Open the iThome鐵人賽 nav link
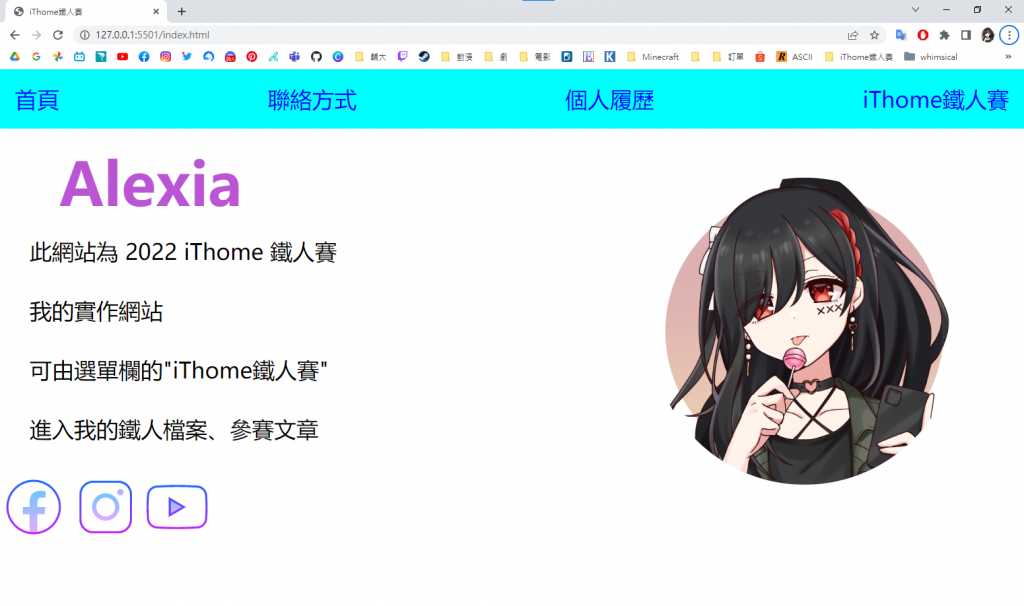Viewport: 1024px width, 606px height. coord(936,100)
